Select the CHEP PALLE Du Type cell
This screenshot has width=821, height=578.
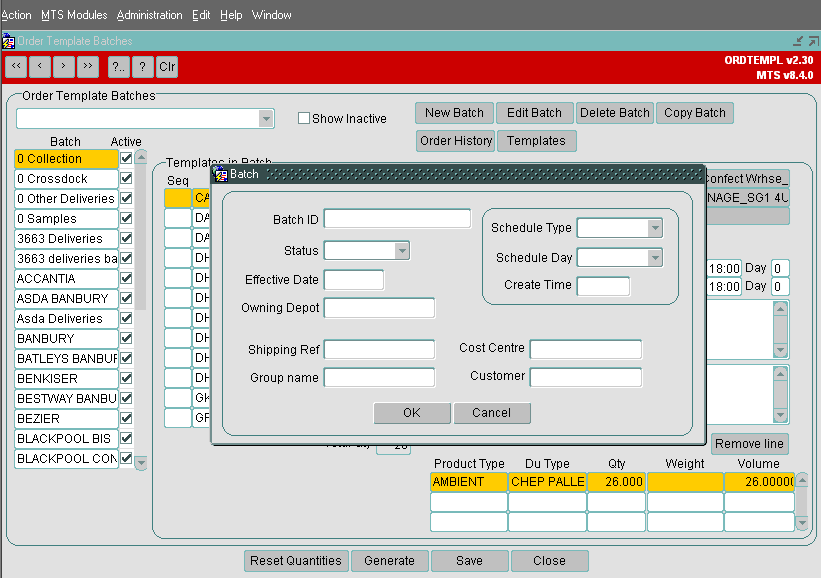click(547, 482)
